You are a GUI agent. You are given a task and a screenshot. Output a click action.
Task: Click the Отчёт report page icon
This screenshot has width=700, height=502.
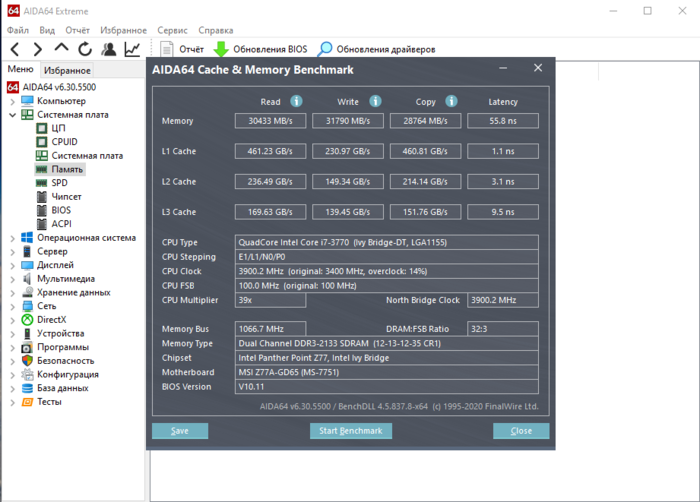[167, 49]
